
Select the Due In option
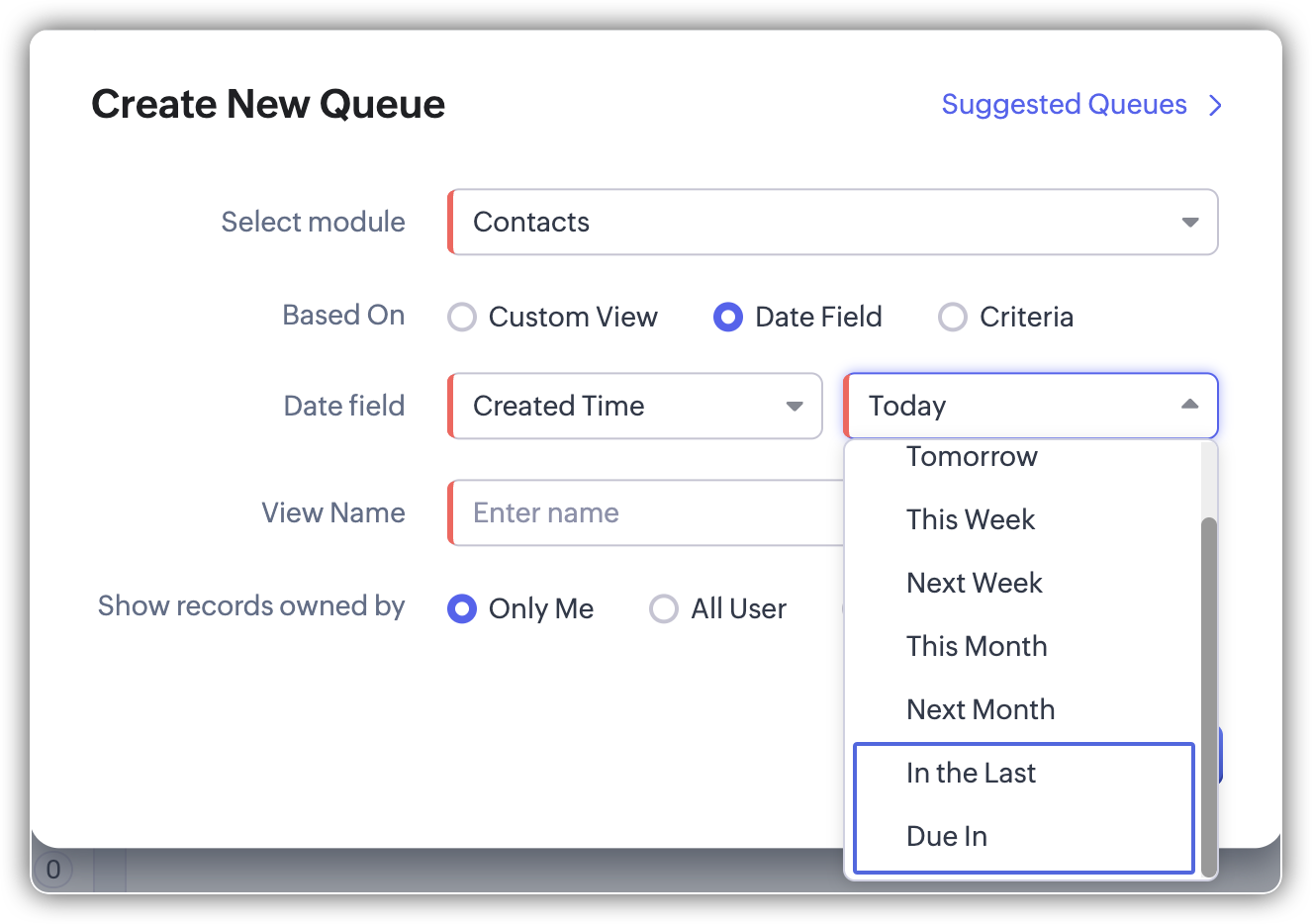(x=946, y=837)
